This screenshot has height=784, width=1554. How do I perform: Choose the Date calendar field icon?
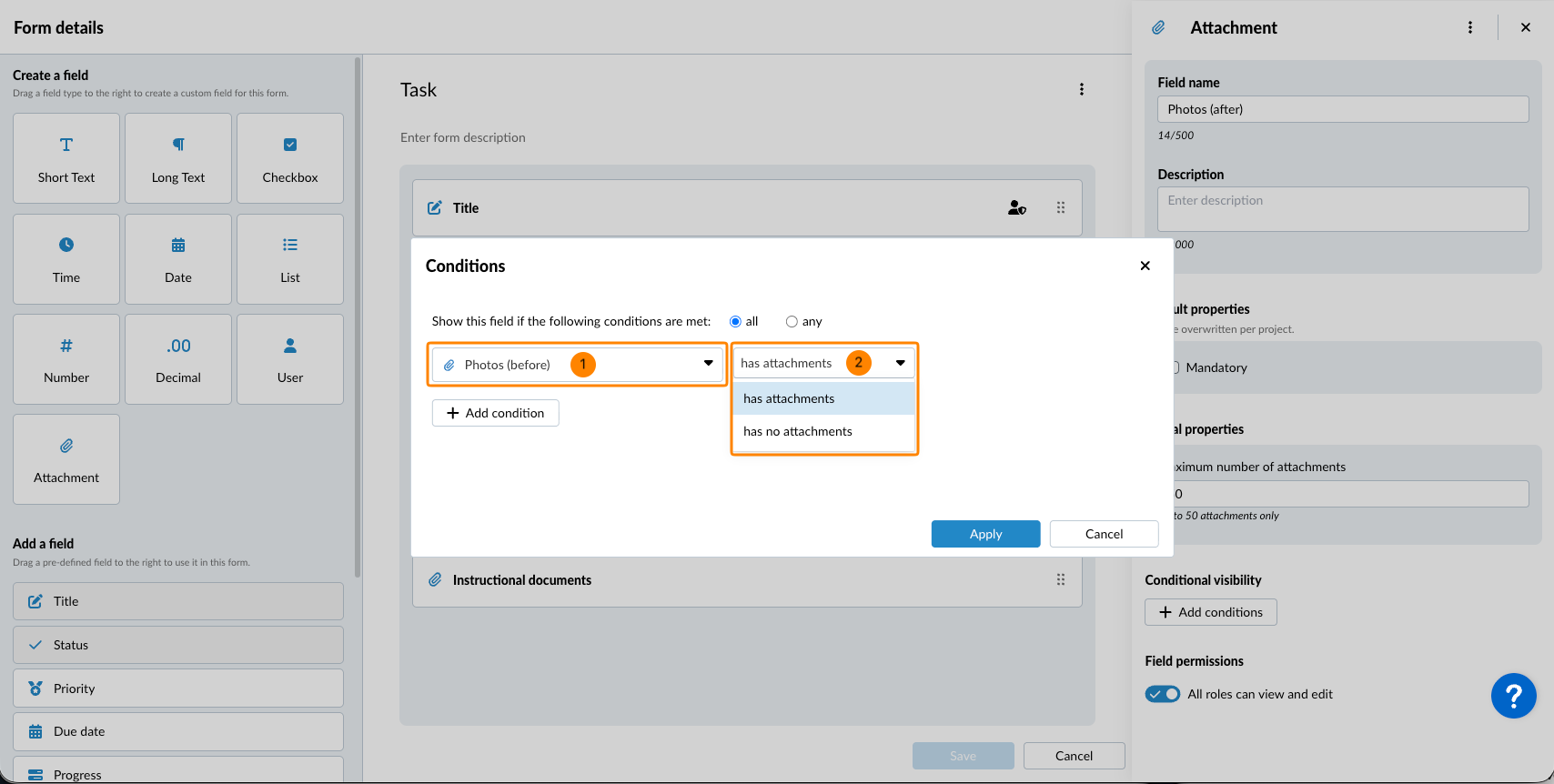(x=178, y=246)
